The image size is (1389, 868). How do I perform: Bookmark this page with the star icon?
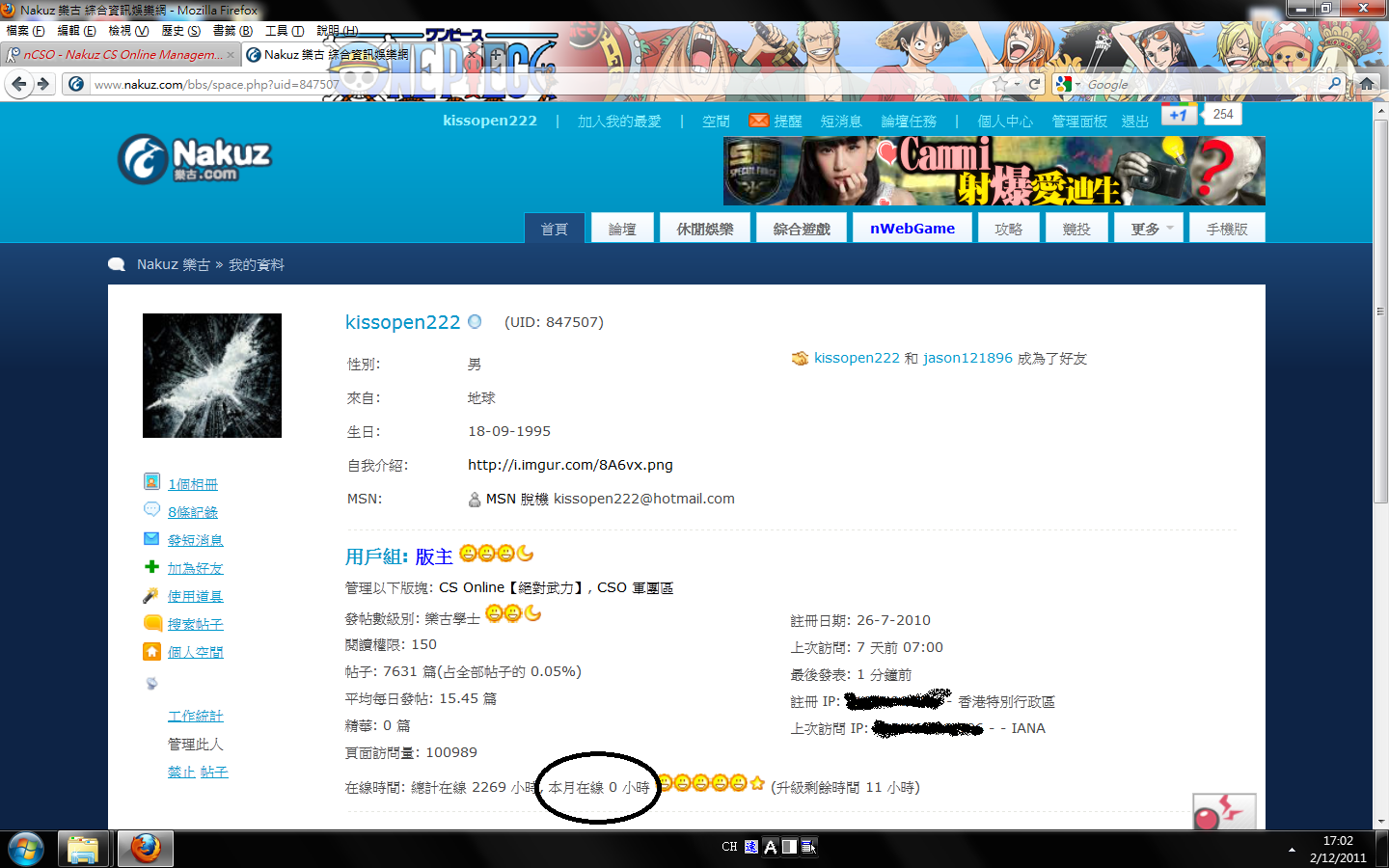[x=1000, y=84]
